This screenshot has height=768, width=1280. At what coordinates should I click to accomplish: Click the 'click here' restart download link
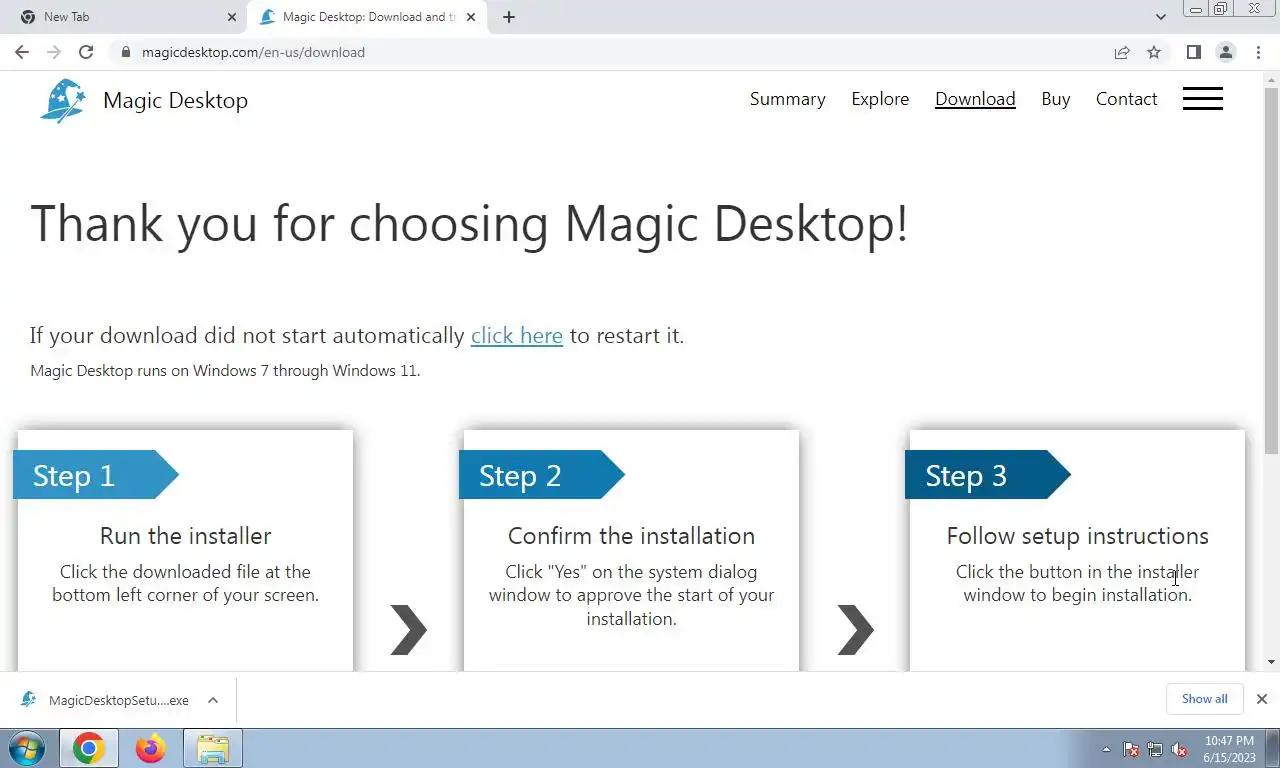(x=517, y=335)
